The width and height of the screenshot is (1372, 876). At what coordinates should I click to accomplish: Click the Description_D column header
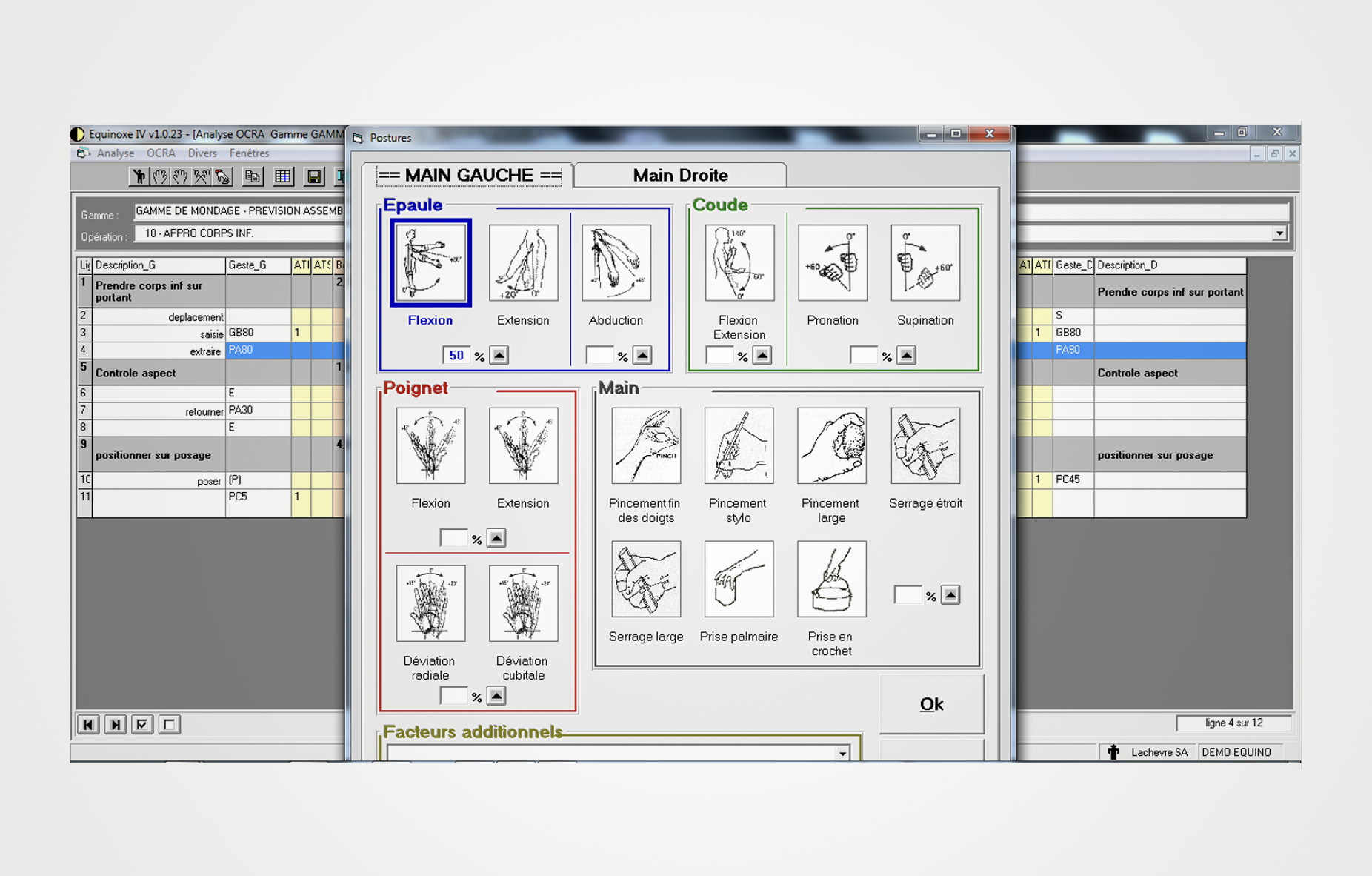(x=1170, y=265)
